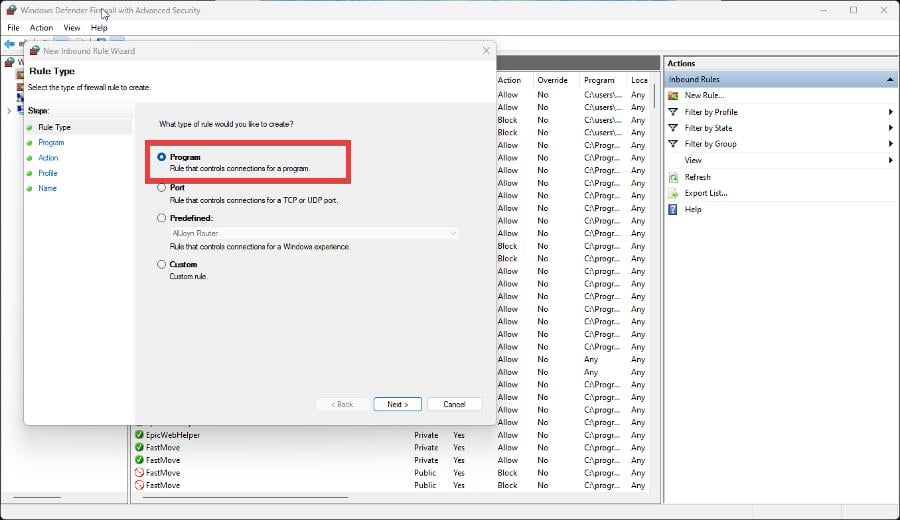Select the Port rule type radio button
Screen dimensions: 900x520
click(161, 188)
